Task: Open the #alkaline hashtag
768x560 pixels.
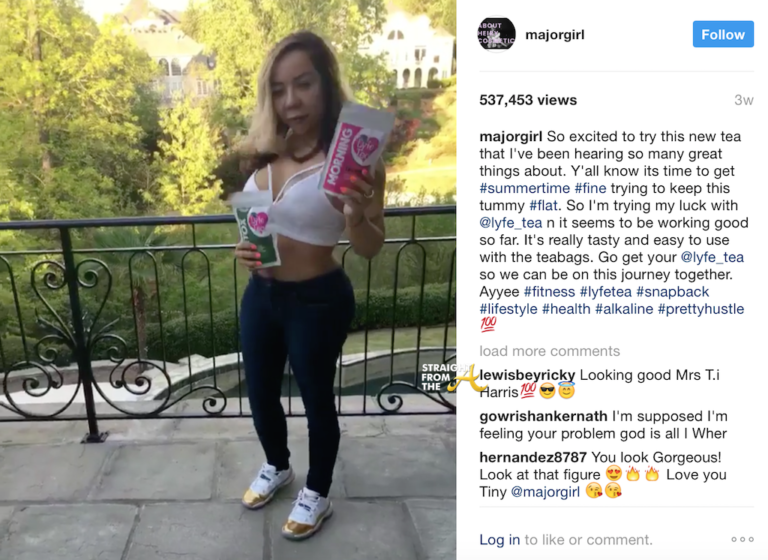Action: (624, 309)
